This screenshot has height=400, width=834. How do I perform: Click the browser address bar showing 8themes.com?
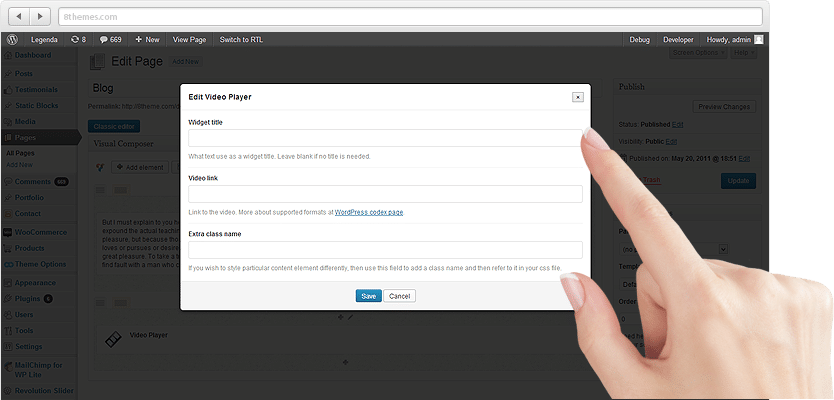[x=410, y=16]
